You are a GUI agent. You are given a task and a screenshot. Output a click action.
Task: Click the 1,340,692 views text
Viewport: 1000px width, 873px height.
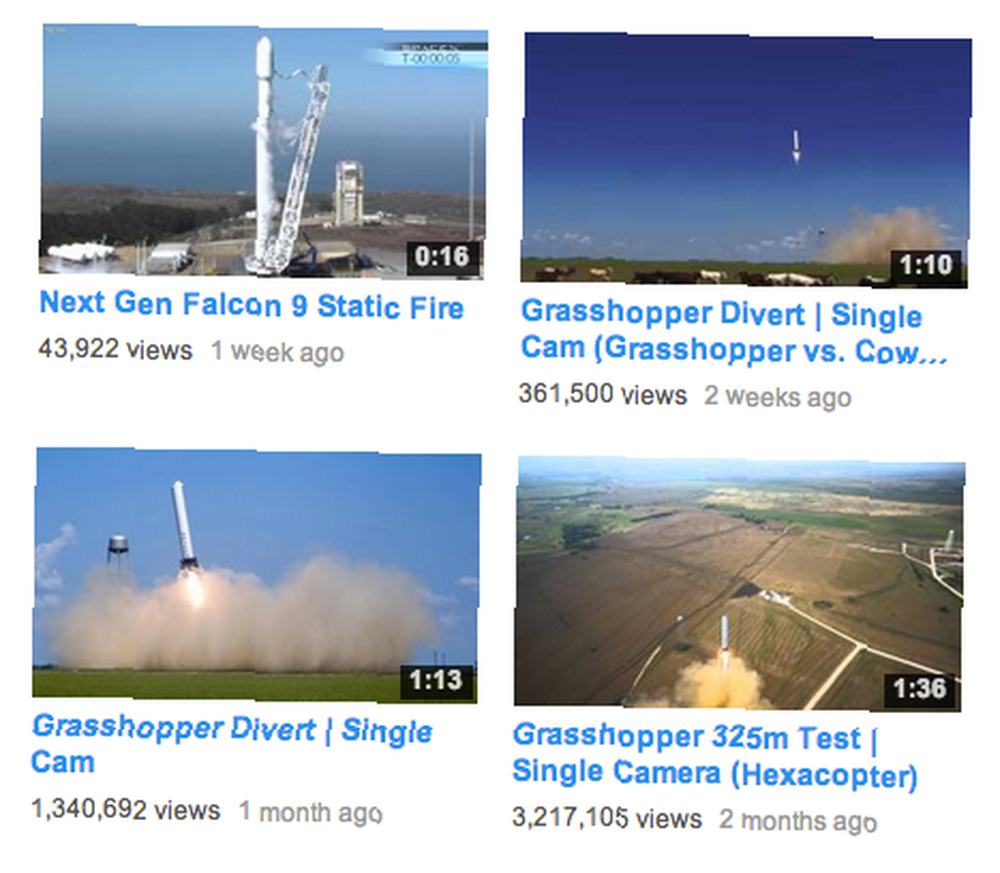[126, 810]
